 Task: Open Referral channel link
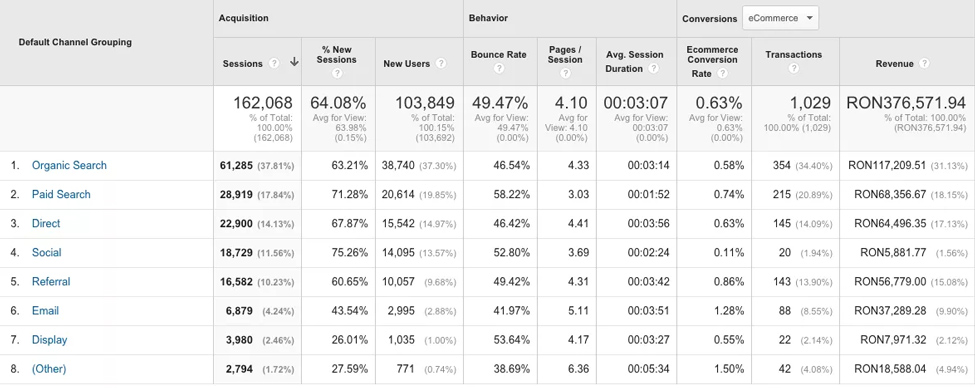coord(51,281)
